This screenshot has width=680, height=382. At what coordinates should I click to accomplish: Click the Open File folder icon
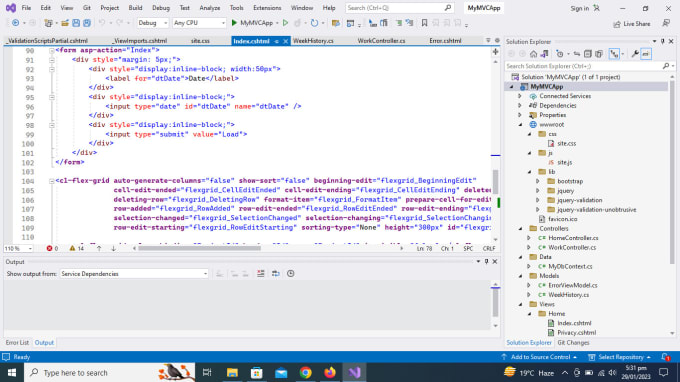(65, 23)
